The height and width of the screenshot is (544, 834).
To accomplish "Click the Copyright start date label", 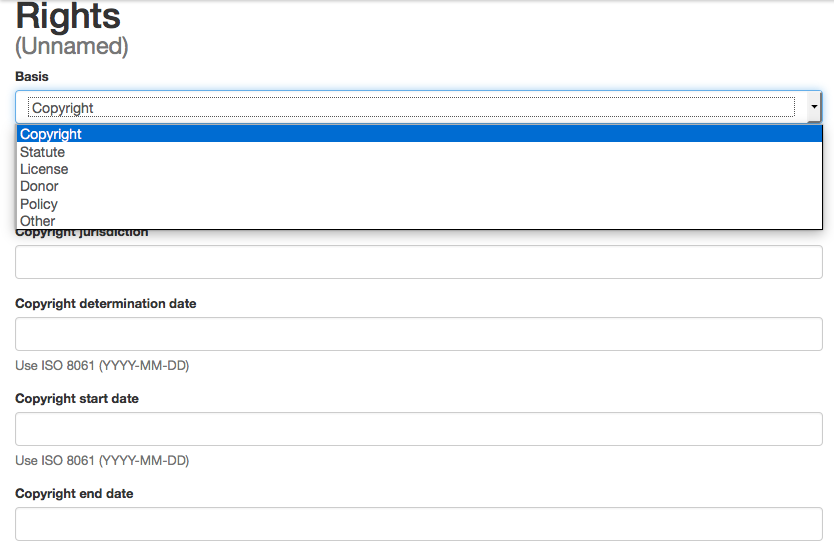I will [77, 398].
